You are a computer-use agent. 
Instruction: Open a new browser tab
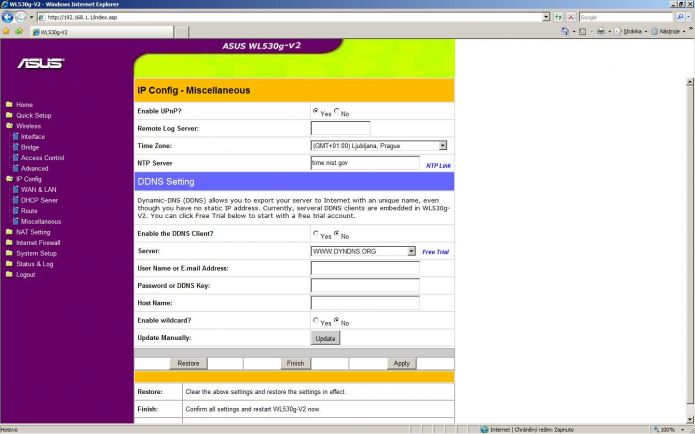point(181,32)
